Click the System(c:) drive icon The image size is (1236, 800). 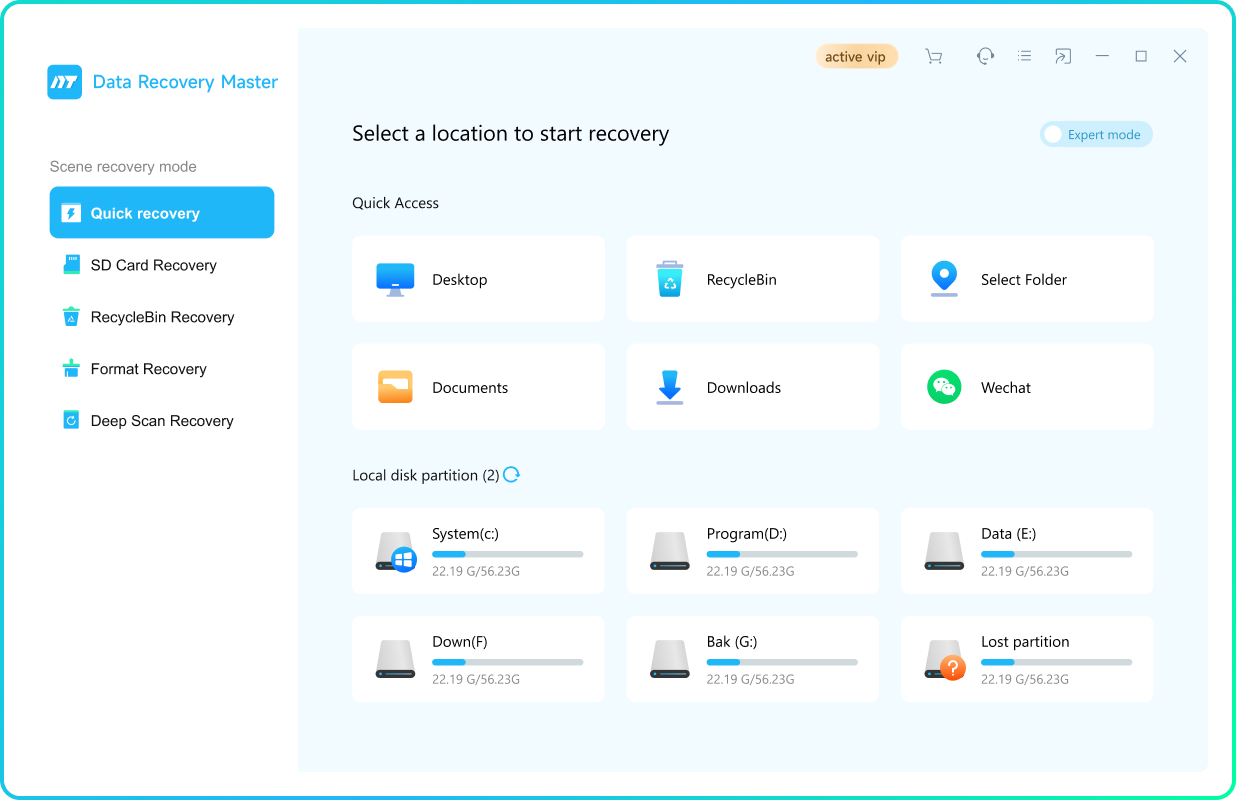click(396, 552)
